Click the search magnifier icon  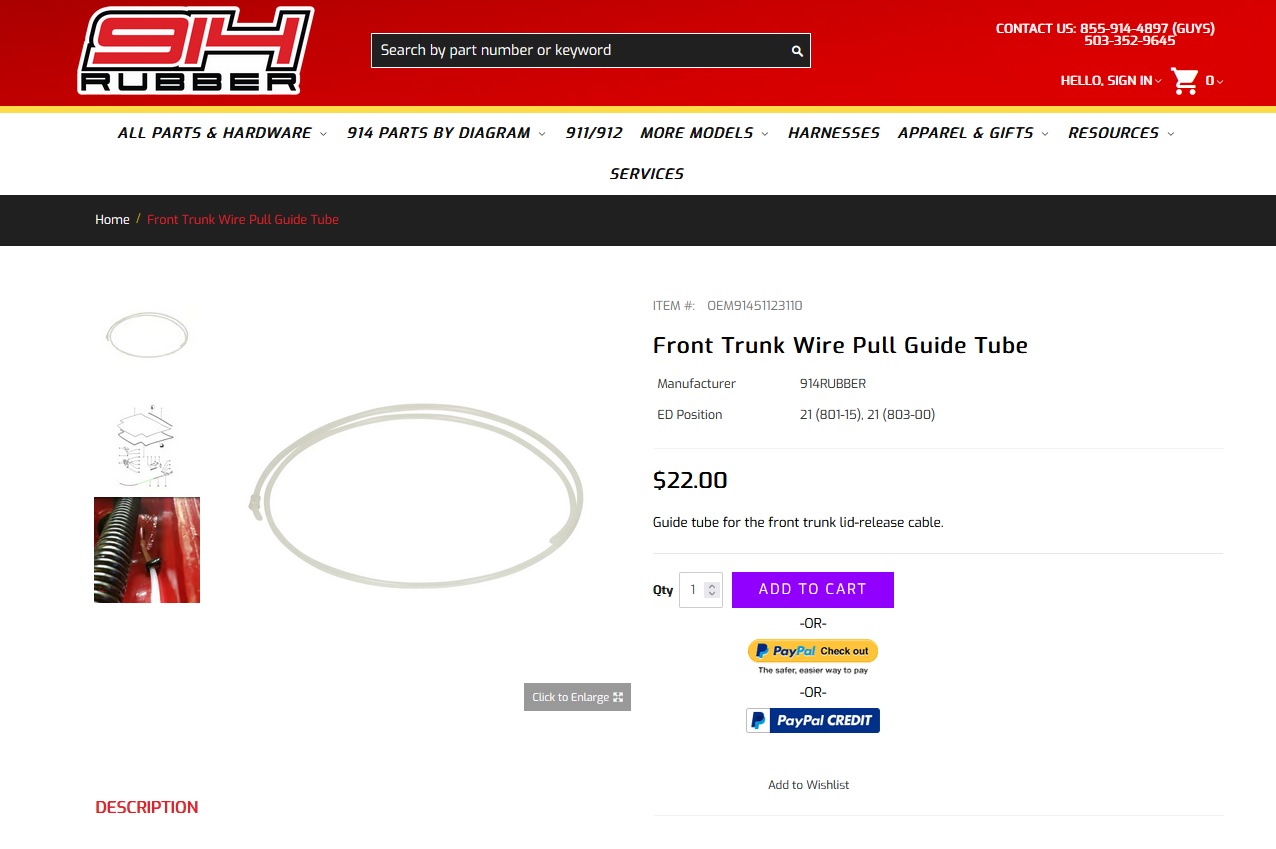click(x=797, y=51)
